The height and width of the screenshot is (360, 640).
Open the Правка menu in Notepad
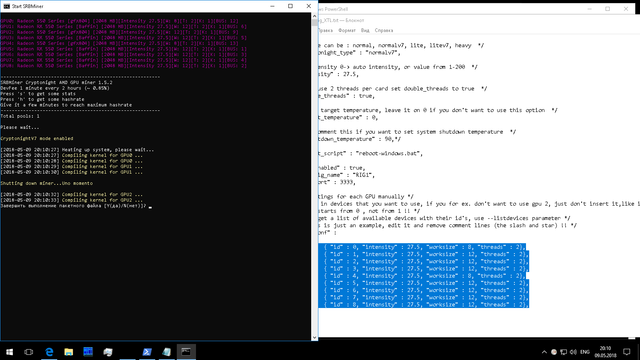coord(326,30)
